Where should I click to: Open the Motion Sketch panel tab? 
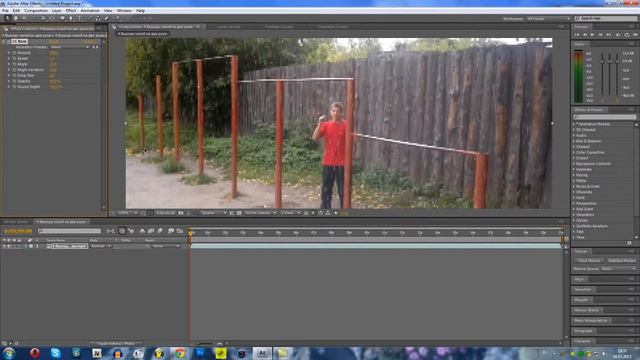[x=587, y=310]
